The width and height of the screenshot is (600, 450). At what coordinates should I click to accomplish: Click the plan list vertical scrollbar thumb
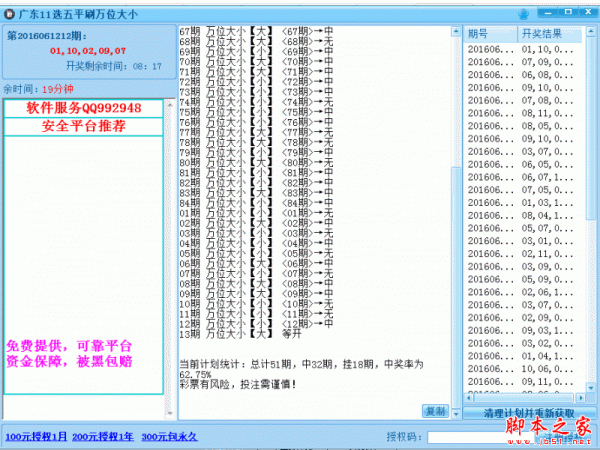tap(456, 287)
